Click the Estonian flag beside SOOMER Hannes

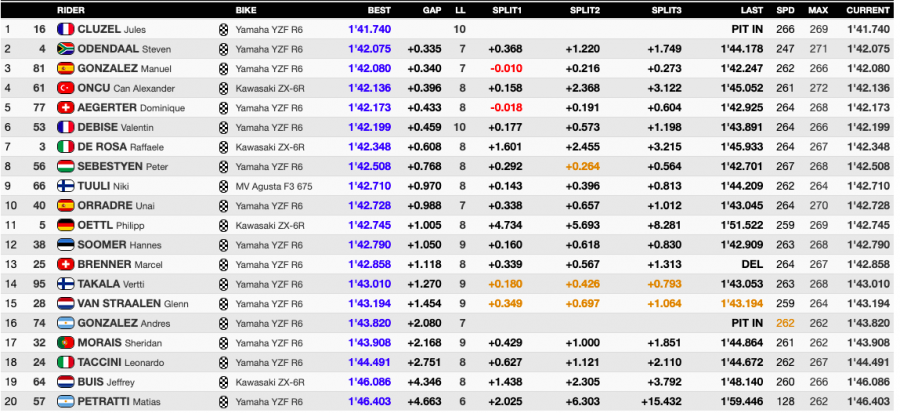[66, 244]
